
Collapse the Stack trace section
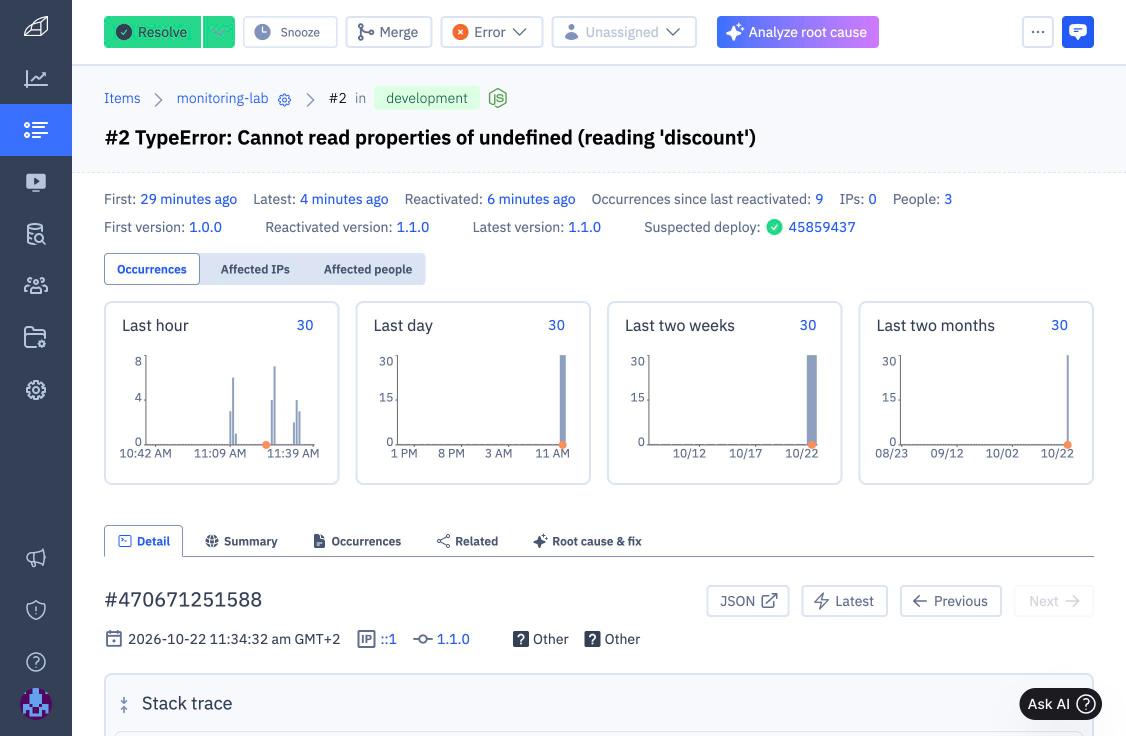[x=124, y=704]
